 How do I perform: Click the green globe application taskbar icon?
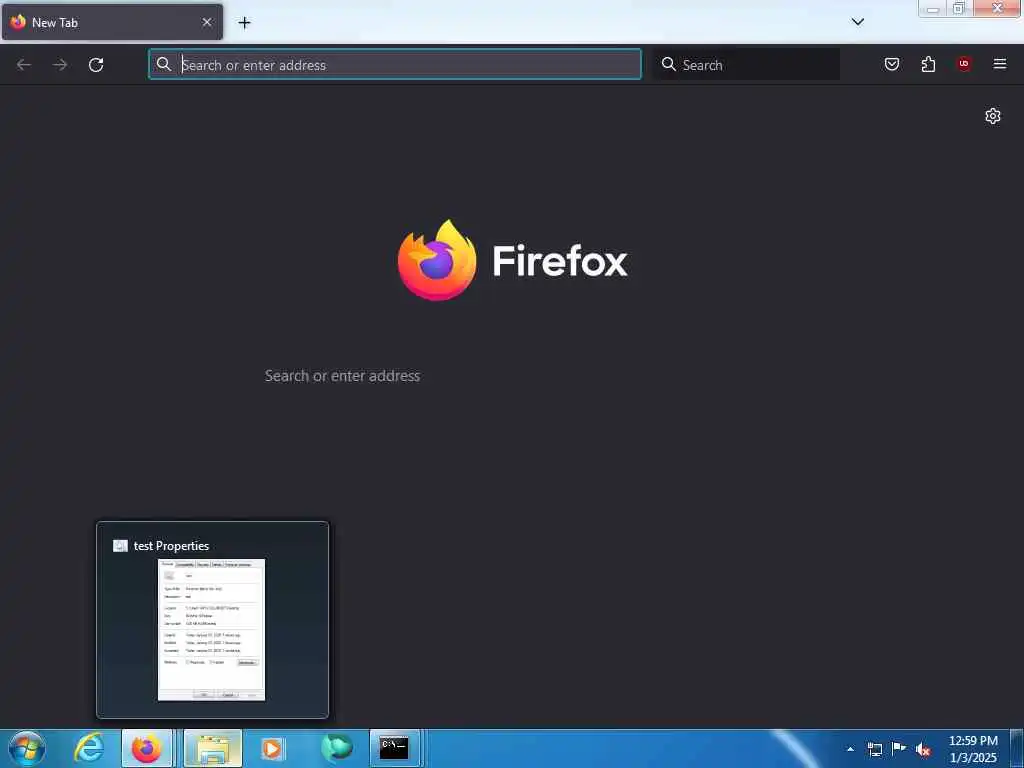tap(336, 748)
